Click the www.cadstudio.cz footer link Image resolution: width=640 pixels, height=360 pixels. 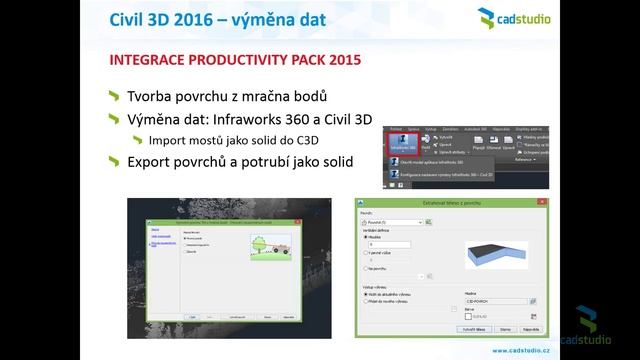(x=521, y=350)
